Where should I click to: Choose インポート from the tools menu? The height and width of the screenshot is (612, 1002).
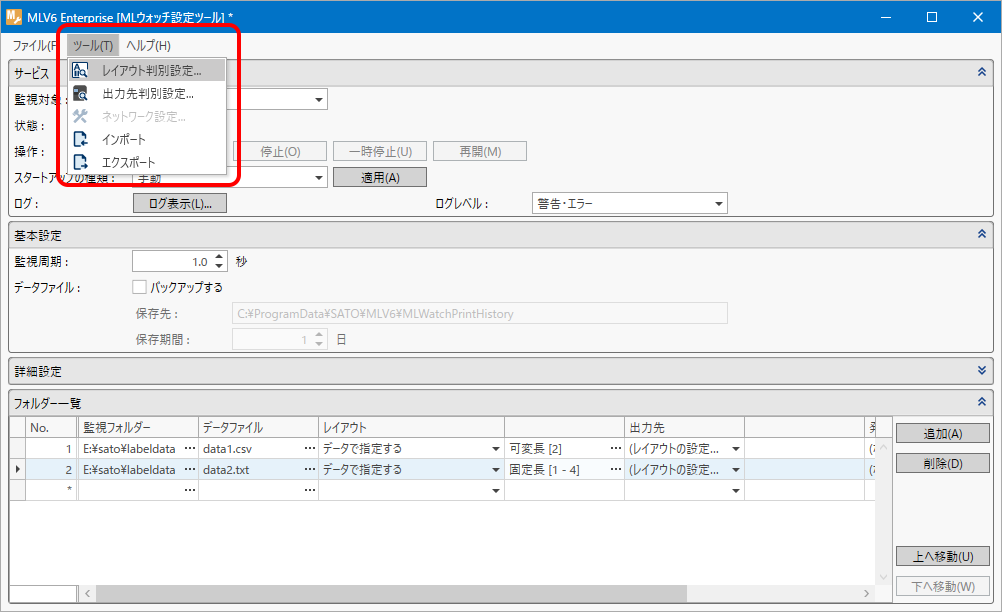[x=148, y=139]
